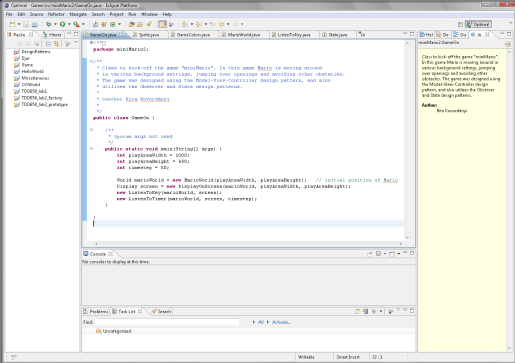
Task: Click the New file toolbar icon
Action: [x=12, y=24]
